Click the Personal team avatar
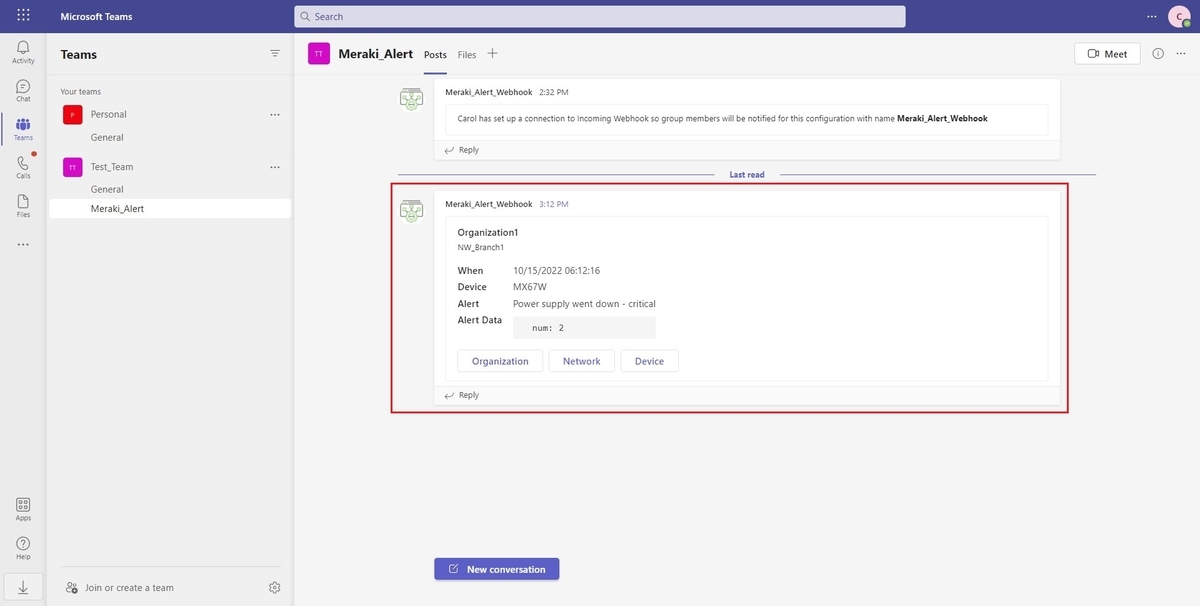 (x=72, y=115)
